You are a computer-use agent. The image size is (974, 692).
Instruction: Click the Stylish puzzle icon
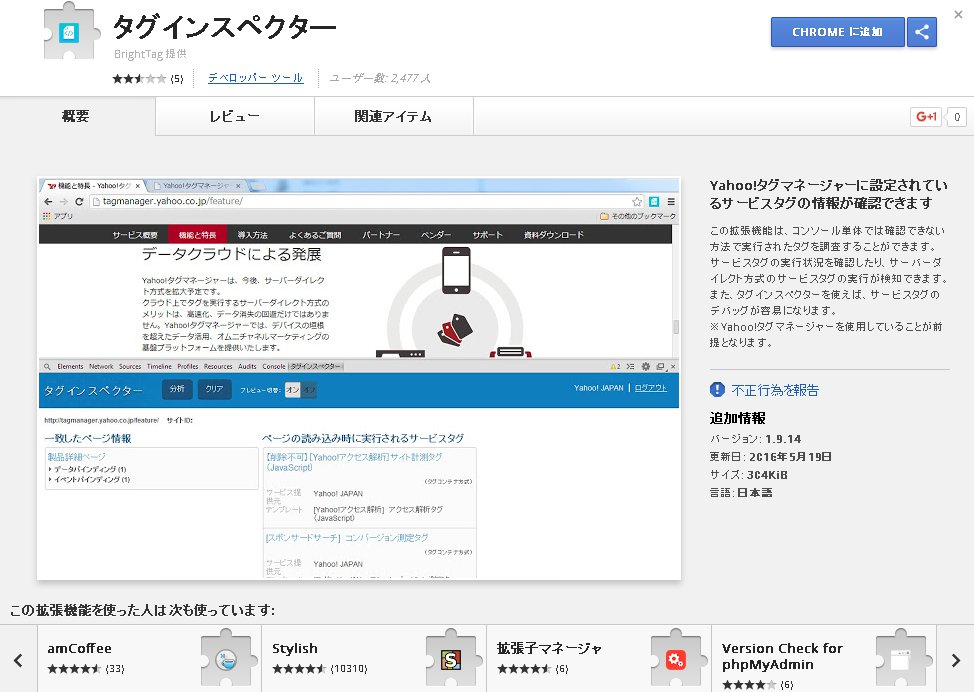[452, 658]
